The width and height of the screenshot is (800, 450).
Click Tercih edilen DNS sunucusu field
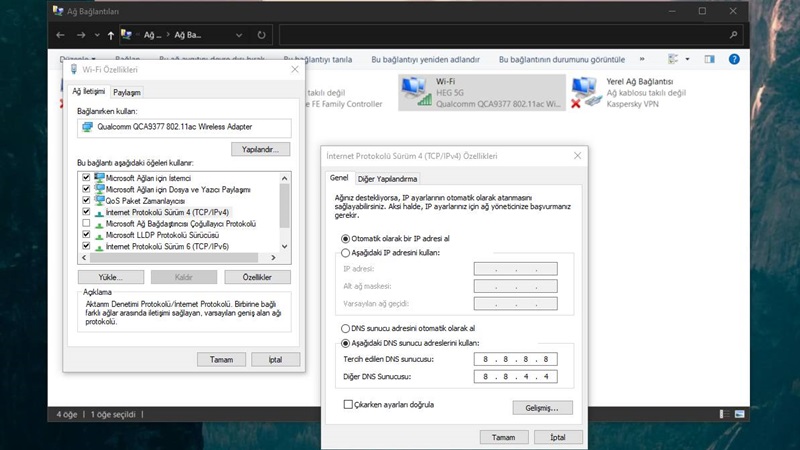515,359
